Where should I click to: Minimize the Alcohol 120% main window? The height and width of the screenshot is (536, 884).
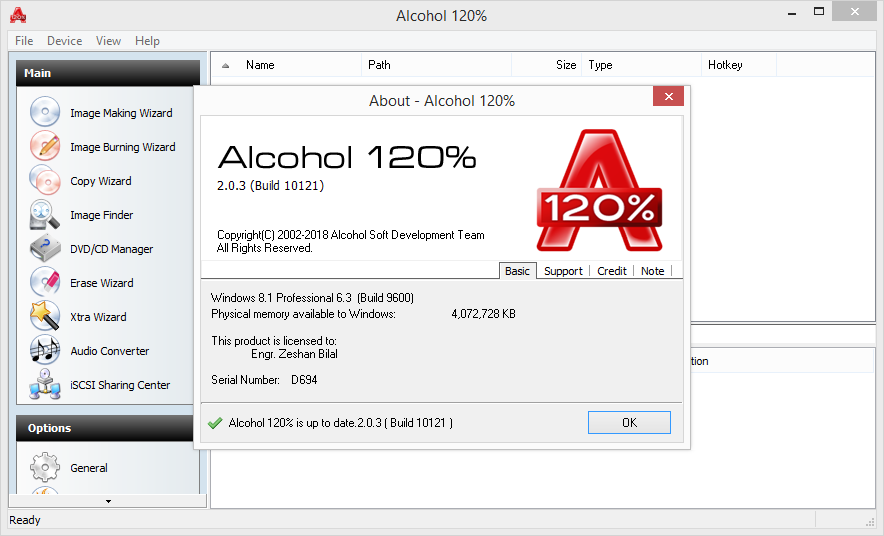coord(792,13)
